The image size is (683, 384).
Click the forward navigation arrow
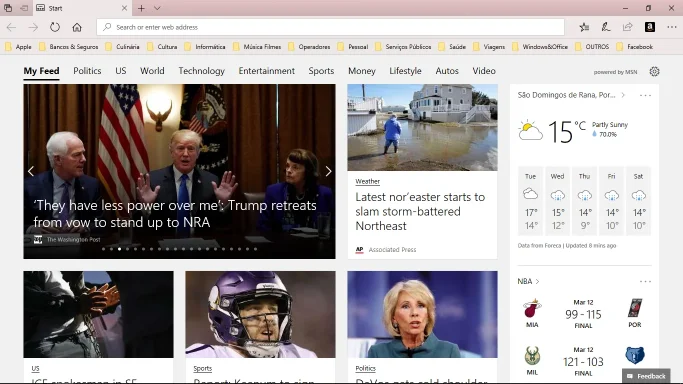click(x=33, y=27)
